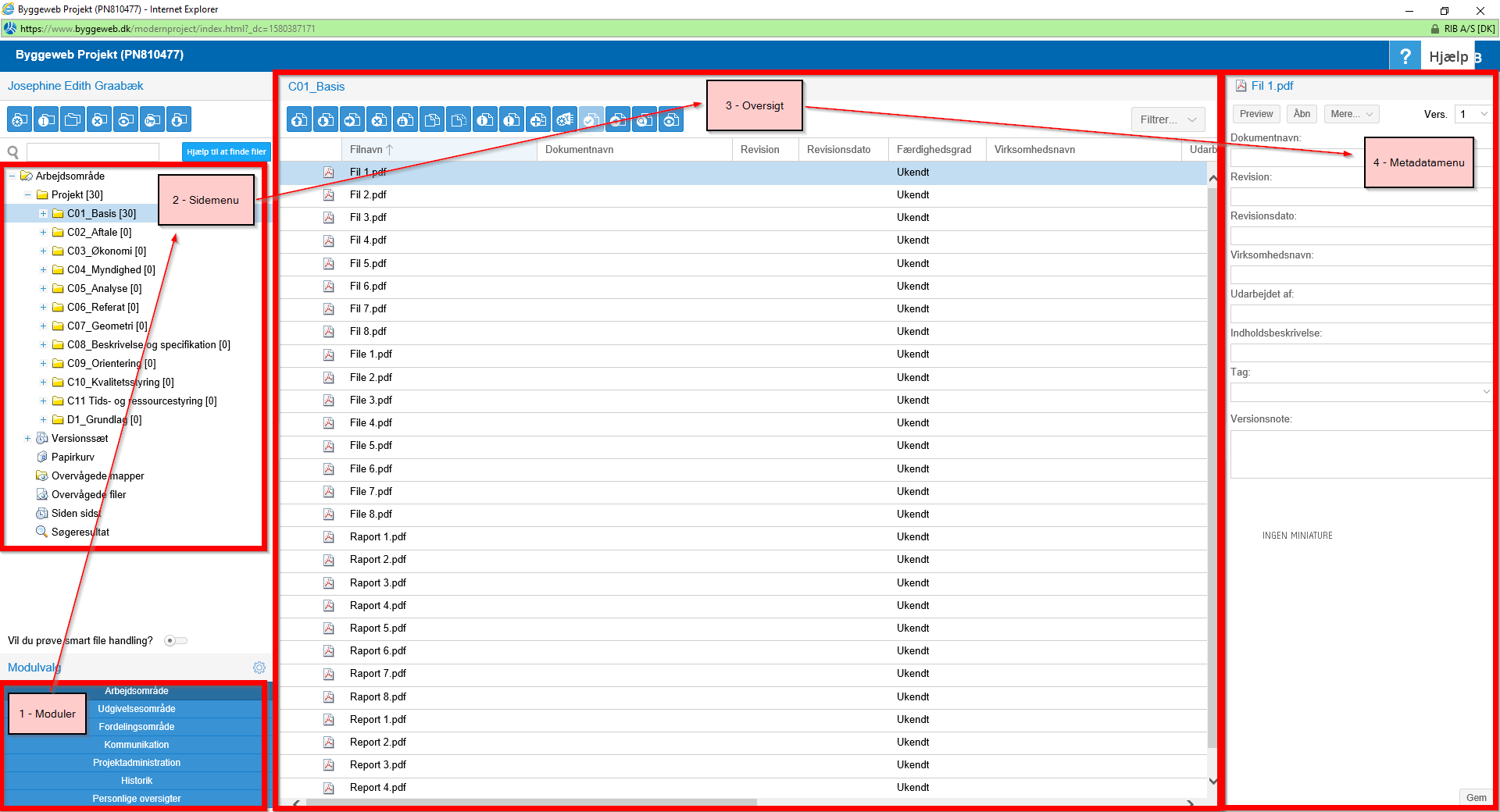1500x812 pixels.
Task: Expand the Mere... dropdown button
Action: click(1352, 114)
